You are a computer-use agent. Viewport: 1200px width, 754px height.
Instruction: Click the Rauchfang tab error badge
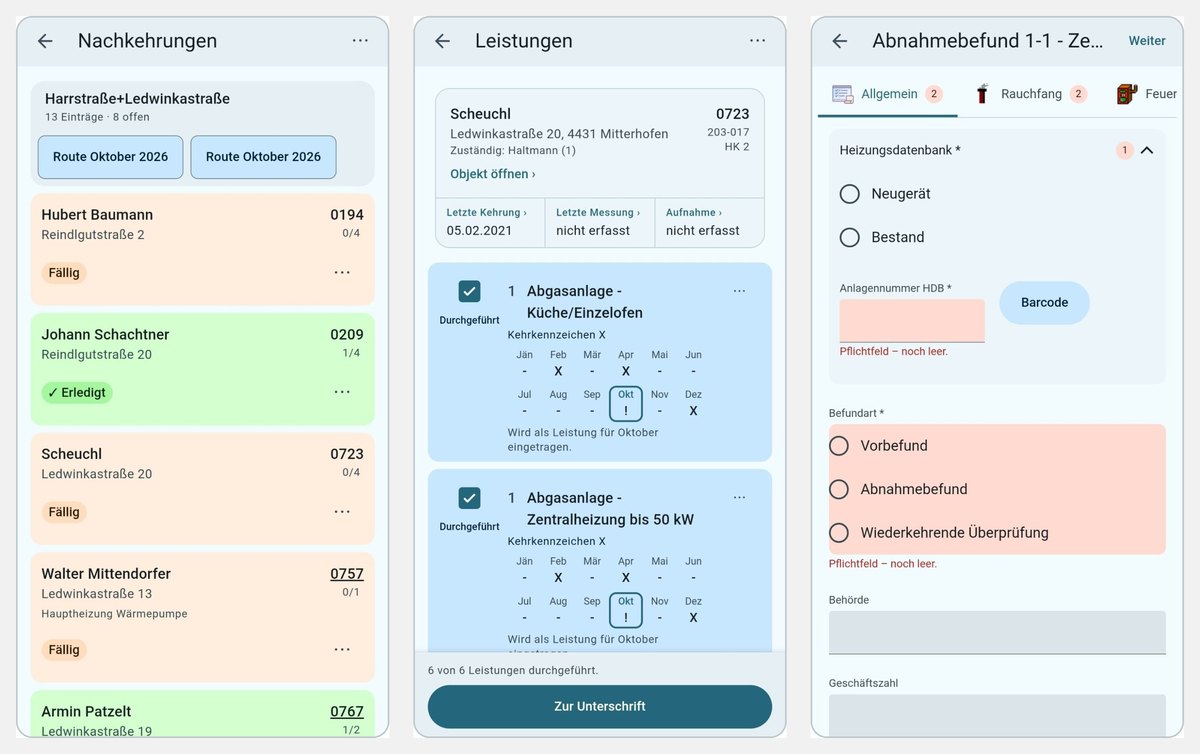(1078, 94)
